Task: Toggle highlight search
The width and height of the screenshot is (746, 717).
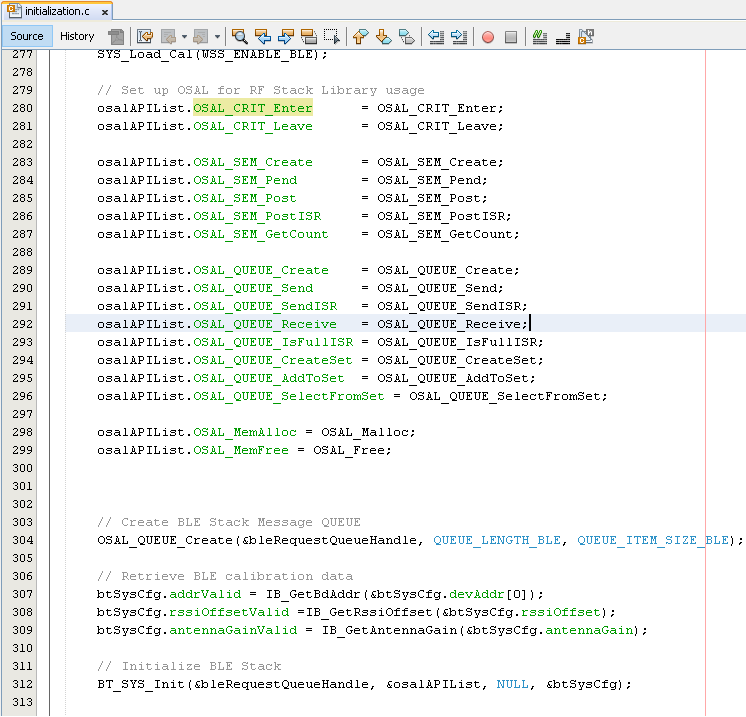Action: (x=308, y=37)
